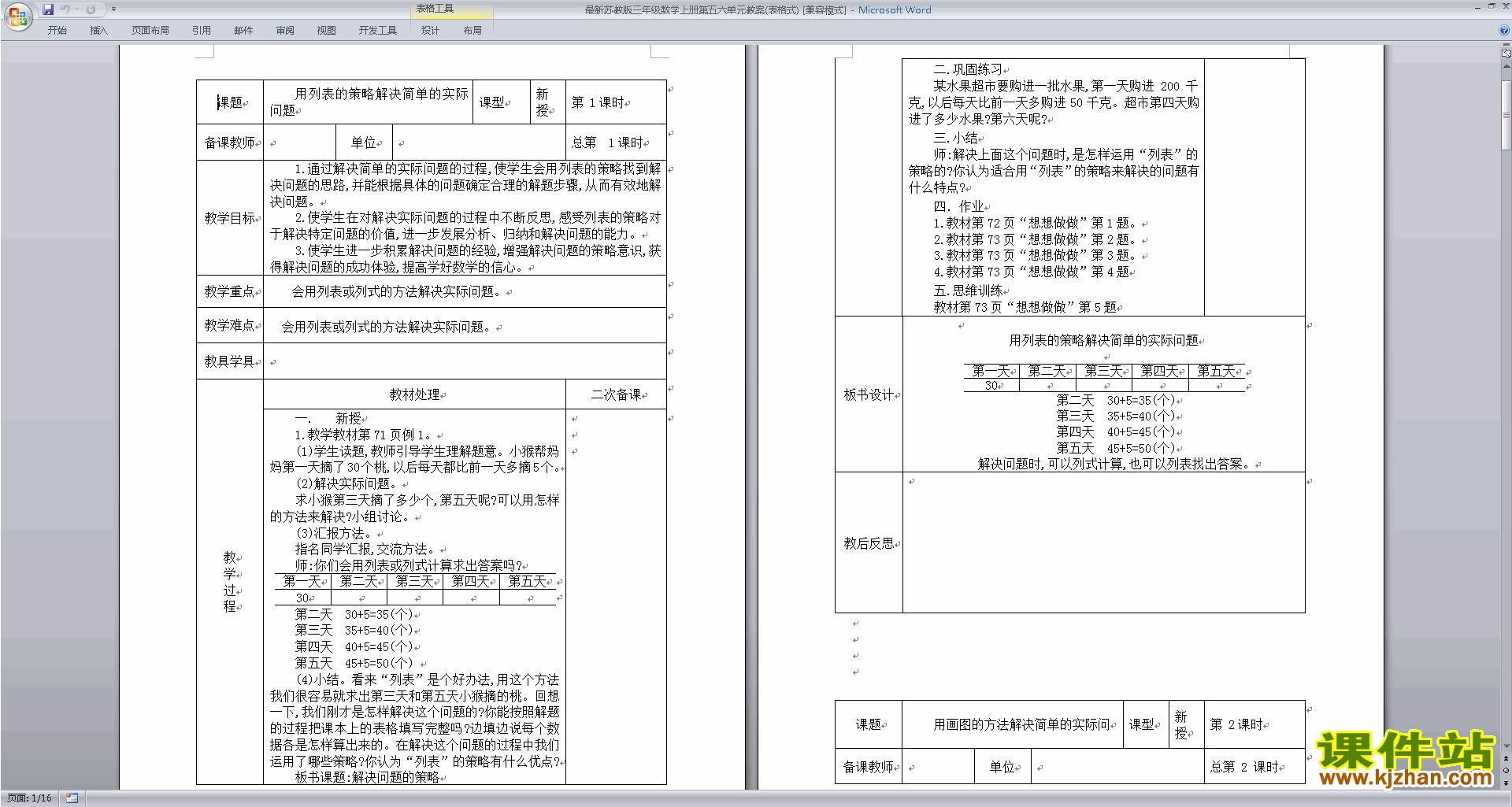Click the 板书设计 label on right page

click(869, 394)
